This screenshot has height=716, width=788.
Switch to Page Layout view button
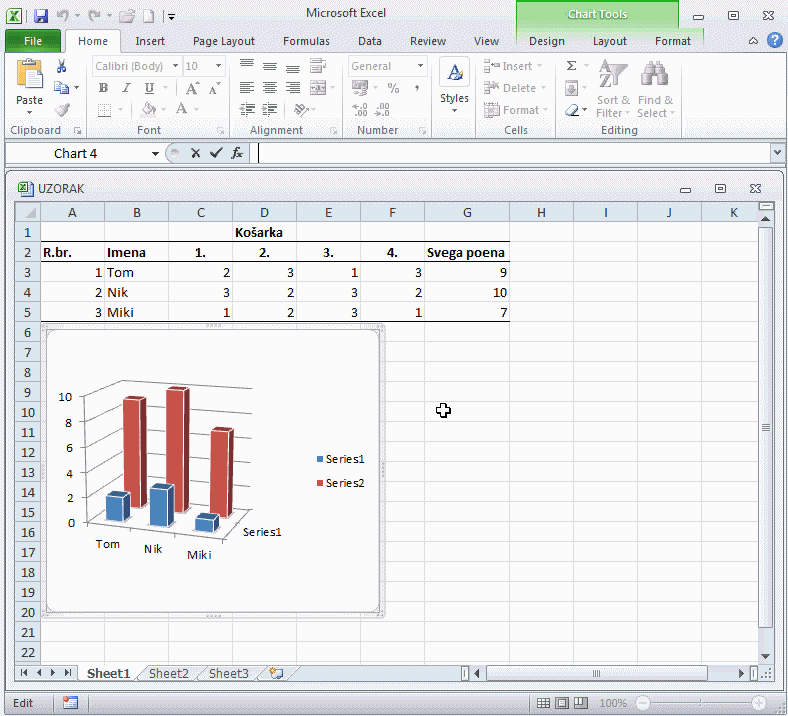pos(562,703)
